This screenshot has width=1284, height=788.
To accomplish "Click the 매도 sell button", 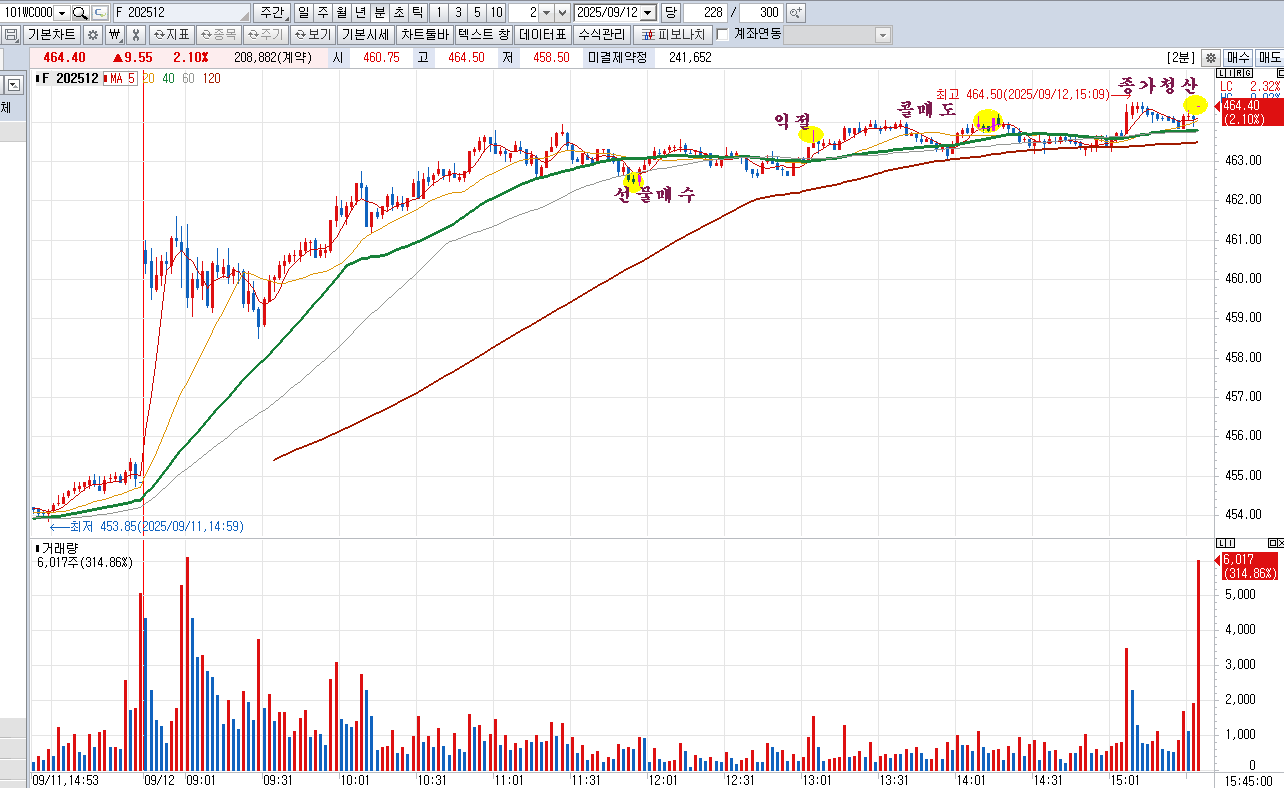I will pos(1269,57).
